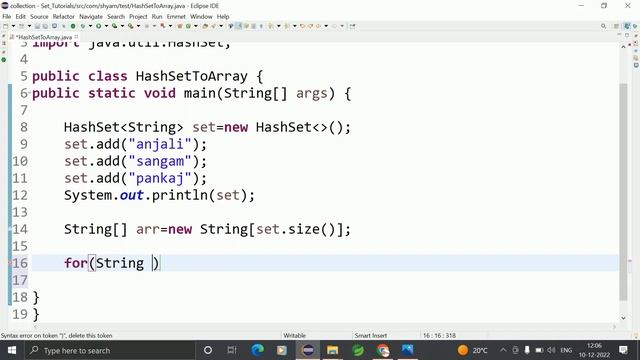Click the 'Writable' status bar entry
This screenshot has height=360, width=640.
[x=294, y=336]
